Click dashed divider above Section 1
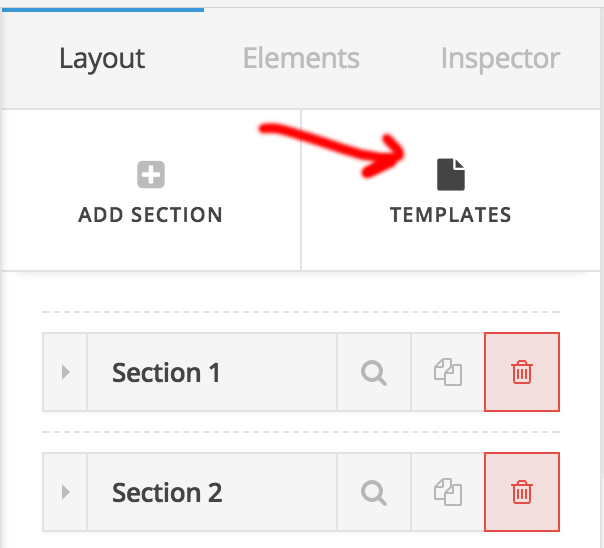This screenshot has width=604, height=548. (300, 312)
